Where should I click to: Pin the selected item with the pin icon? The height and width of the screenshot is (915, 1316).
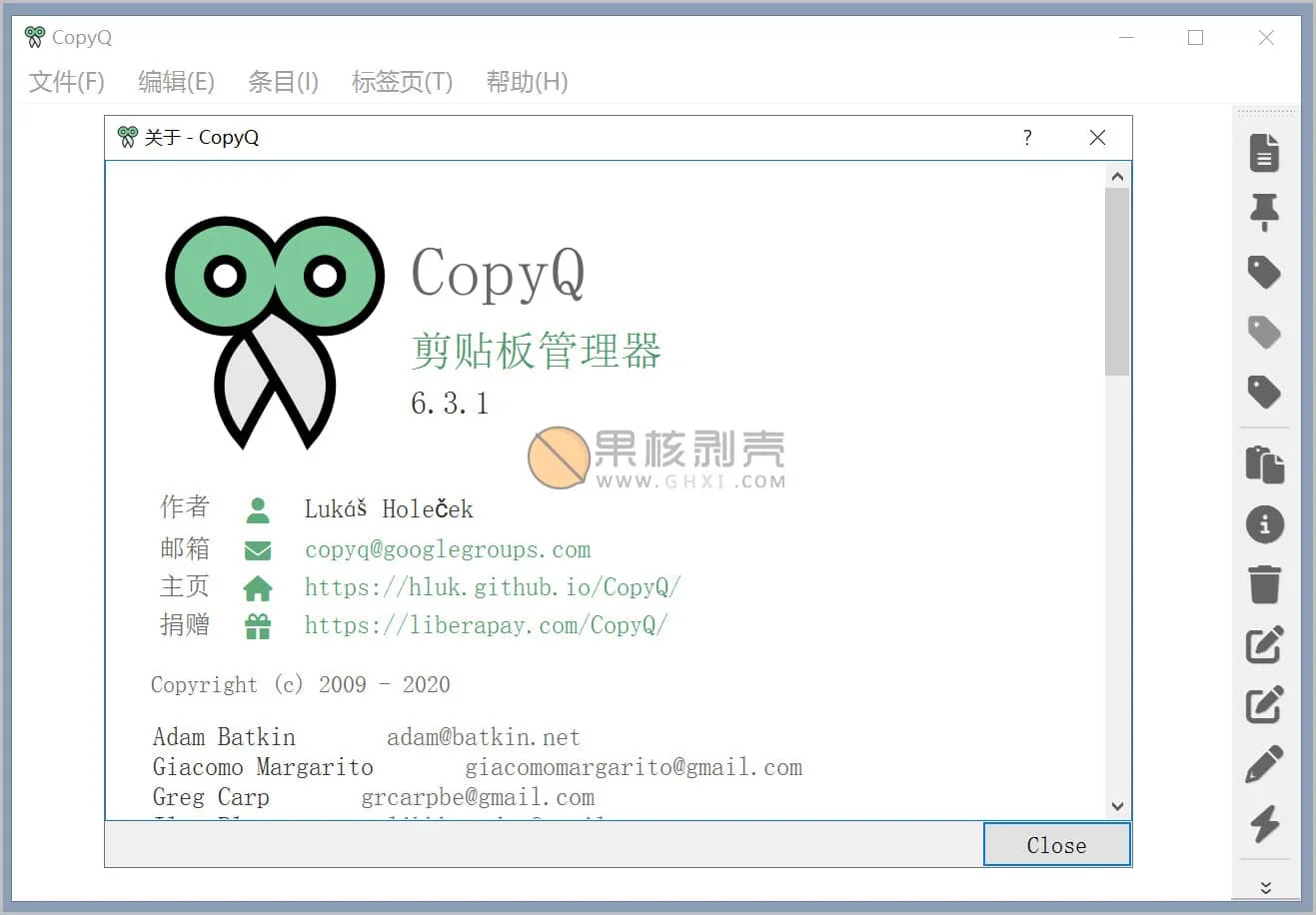coord(1264,213)
